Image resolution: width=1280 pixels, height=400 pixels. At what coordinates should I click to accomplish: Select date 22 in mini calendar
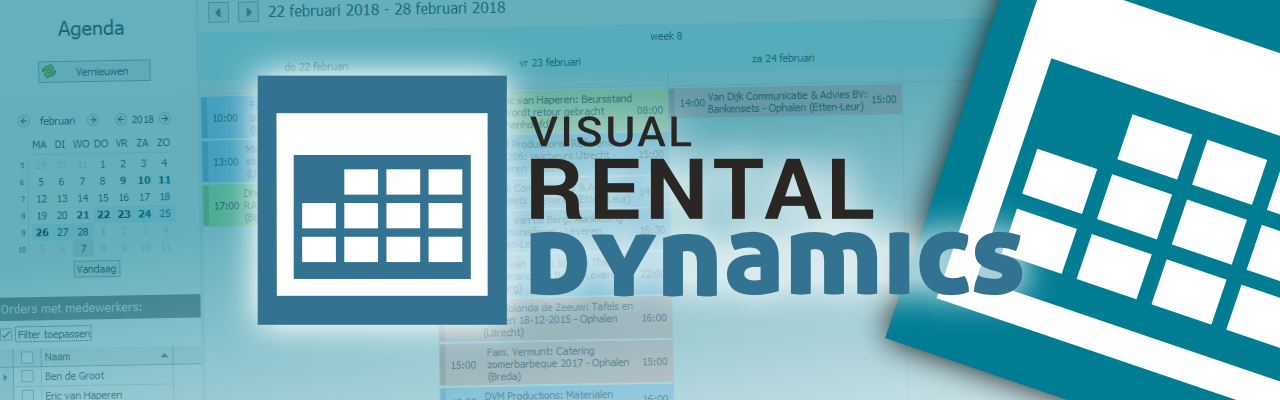pyautogui.click(x=102, y=213)
